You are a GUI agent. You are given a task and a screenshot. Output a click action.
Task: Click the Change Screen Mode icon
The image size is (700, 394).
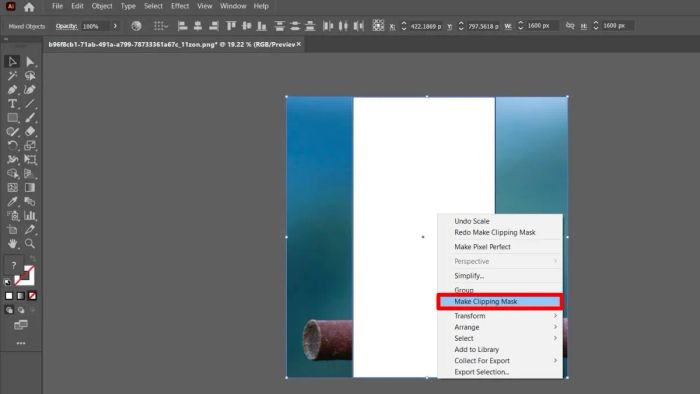click(21, 324)
